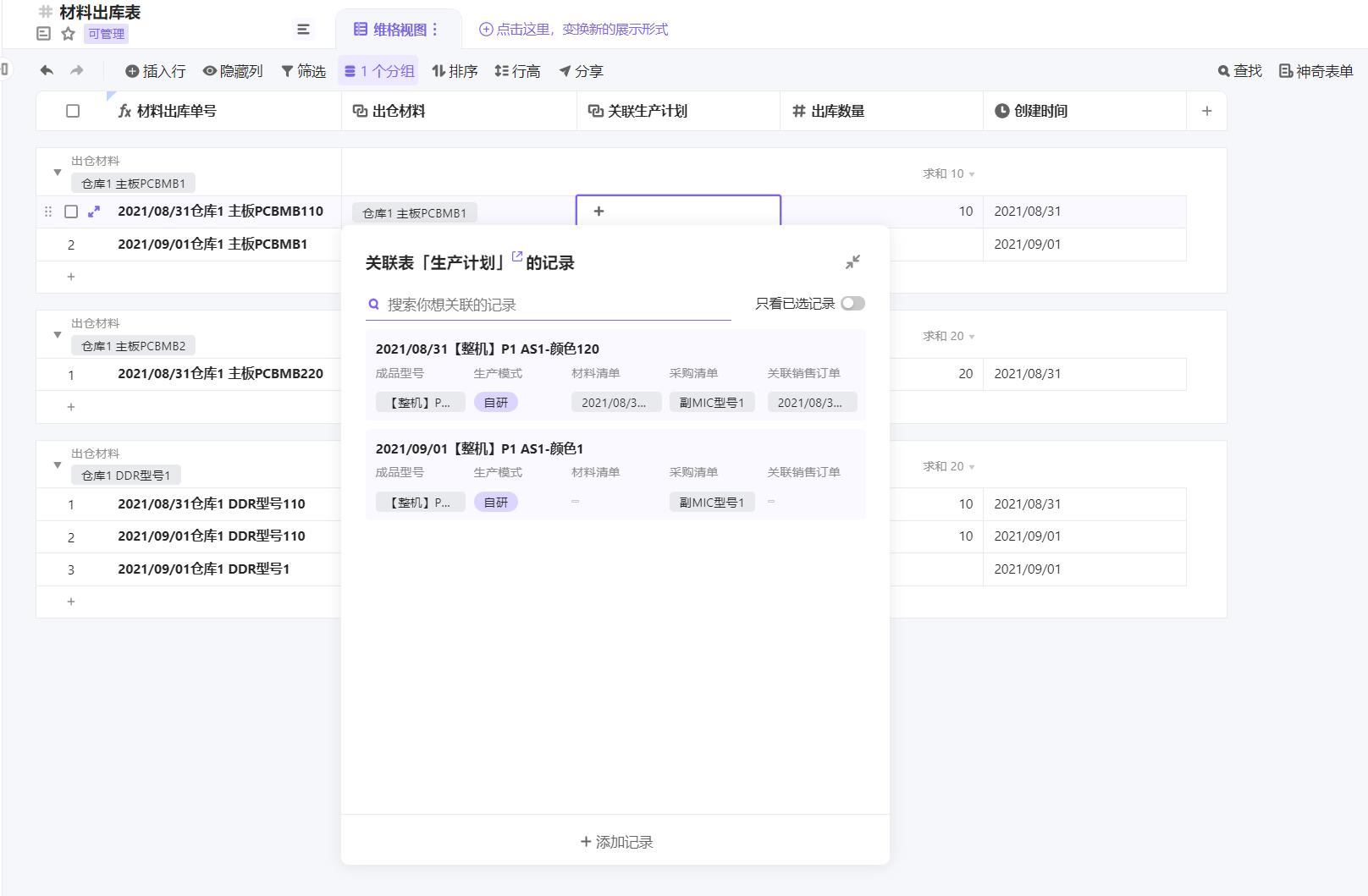Open the 筛选 filter menu
Viewport: 1368px width, 896px height.
(x=303, y=71)
